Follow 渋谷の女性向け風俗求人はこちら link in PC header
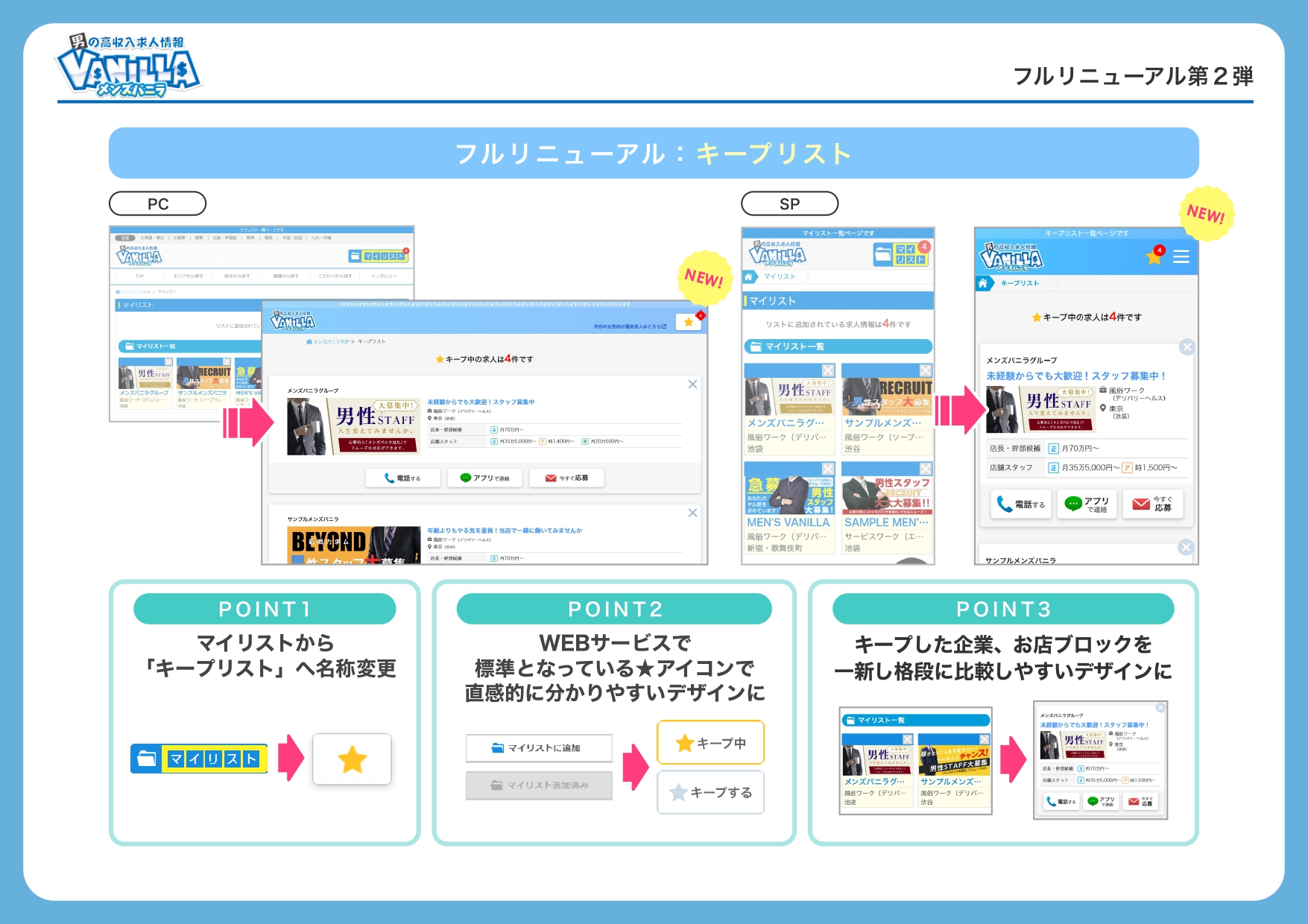The image size is (1308, 924). (x=630, y=326)
